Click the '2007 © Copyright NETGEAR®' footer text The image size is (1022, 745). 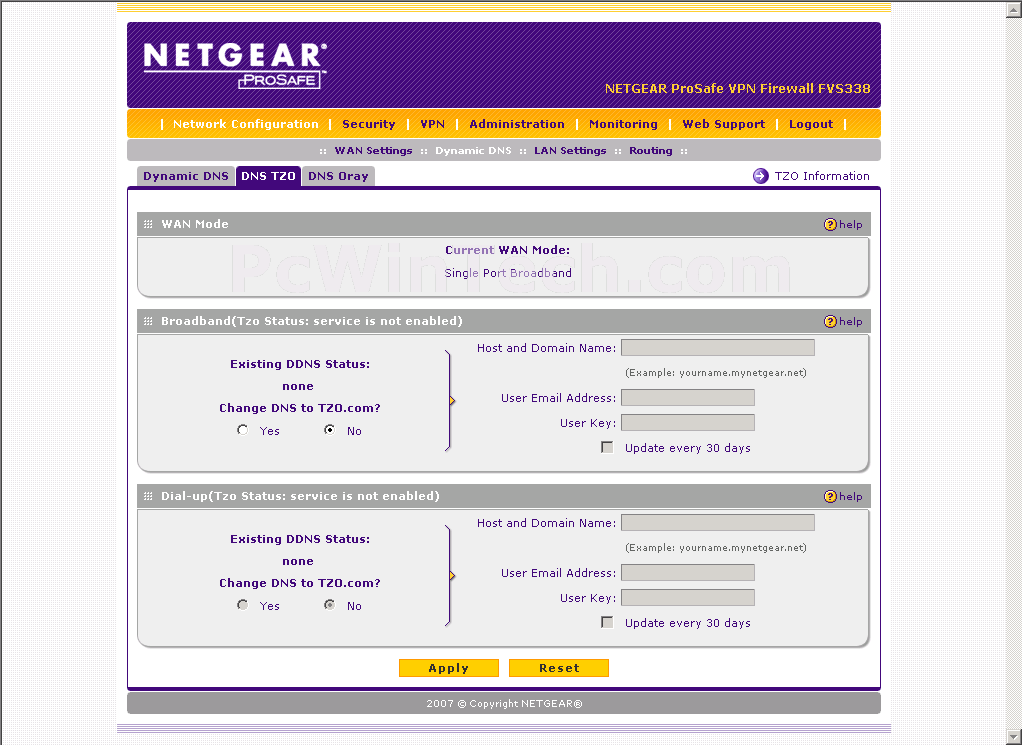pos(504,704)
